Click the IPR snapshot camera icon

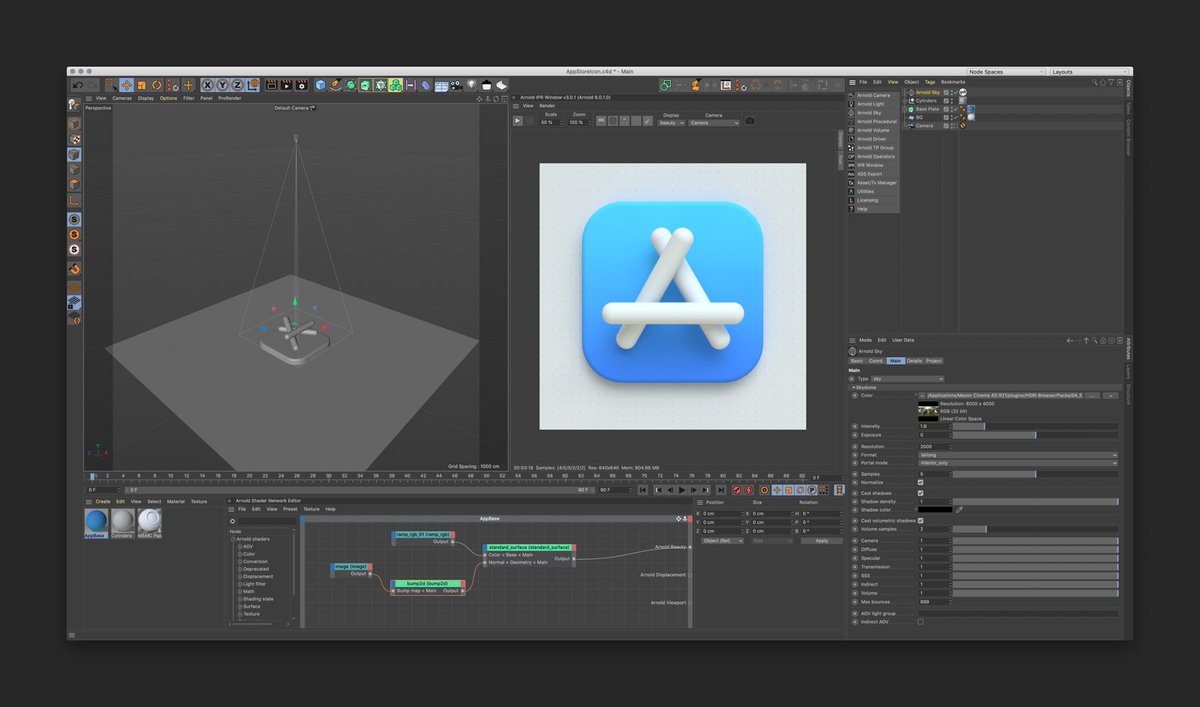[750, 121]
